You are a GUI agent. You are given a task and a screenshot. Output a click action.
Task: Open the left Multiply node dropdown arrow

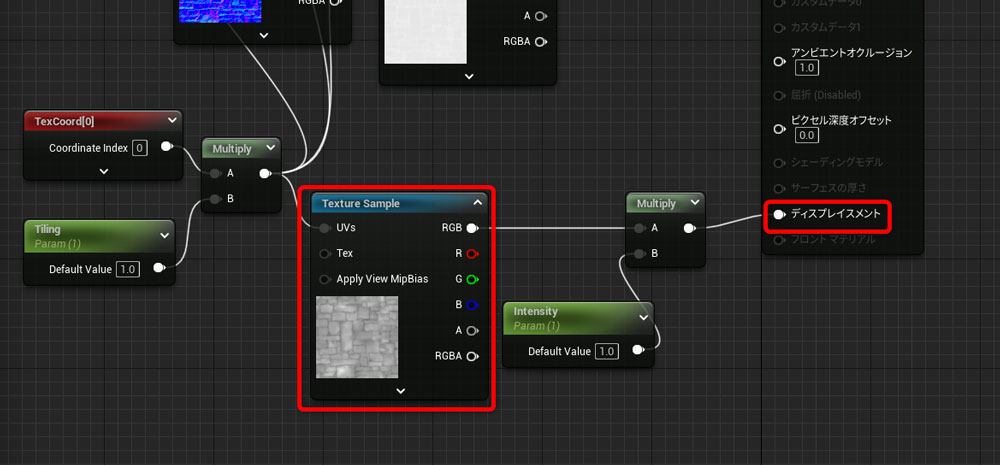point(270,148)
